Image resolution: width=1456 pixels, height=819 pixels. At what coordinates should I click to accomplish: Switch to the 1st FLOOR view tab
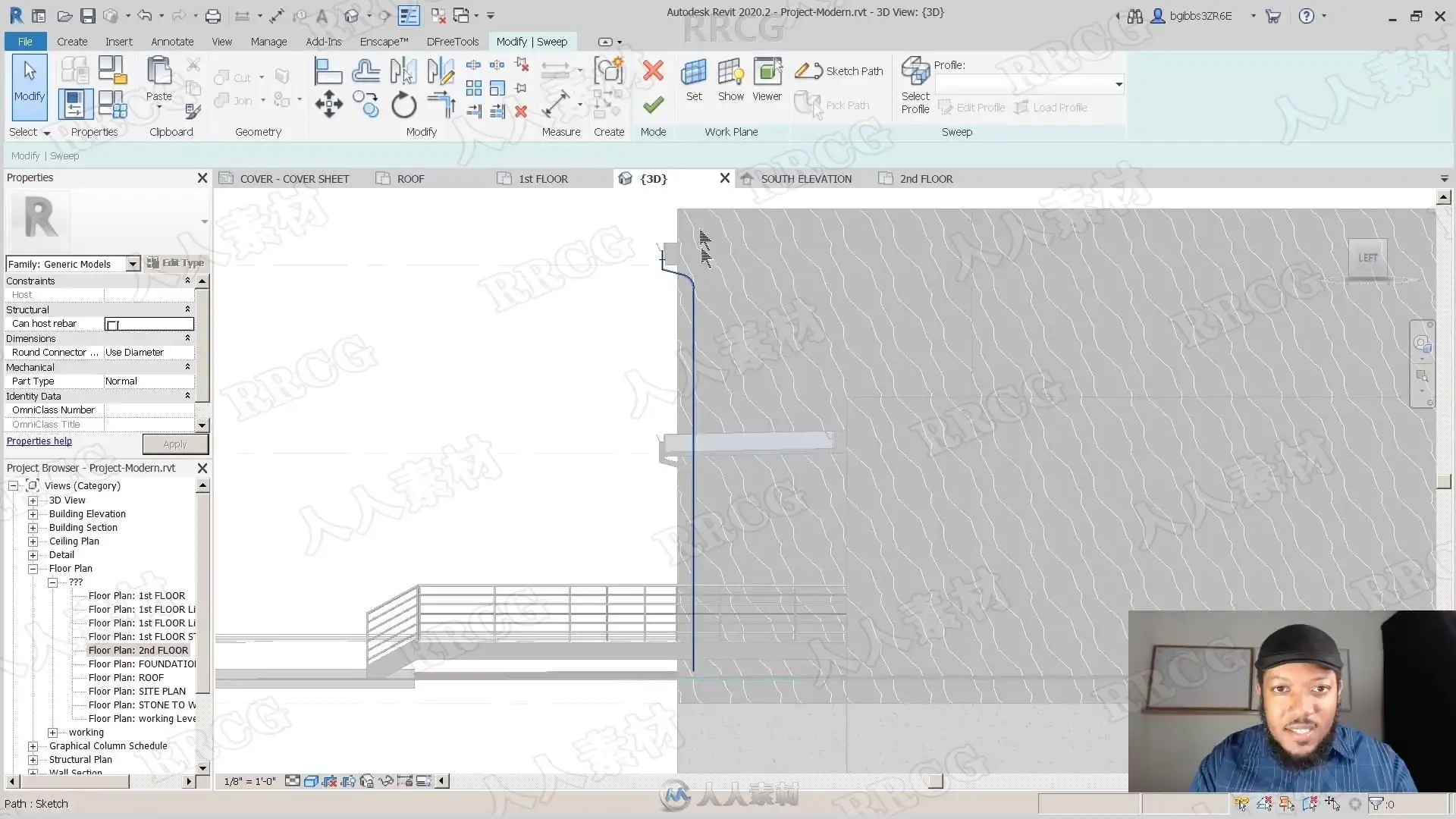[x=543, y=179]
